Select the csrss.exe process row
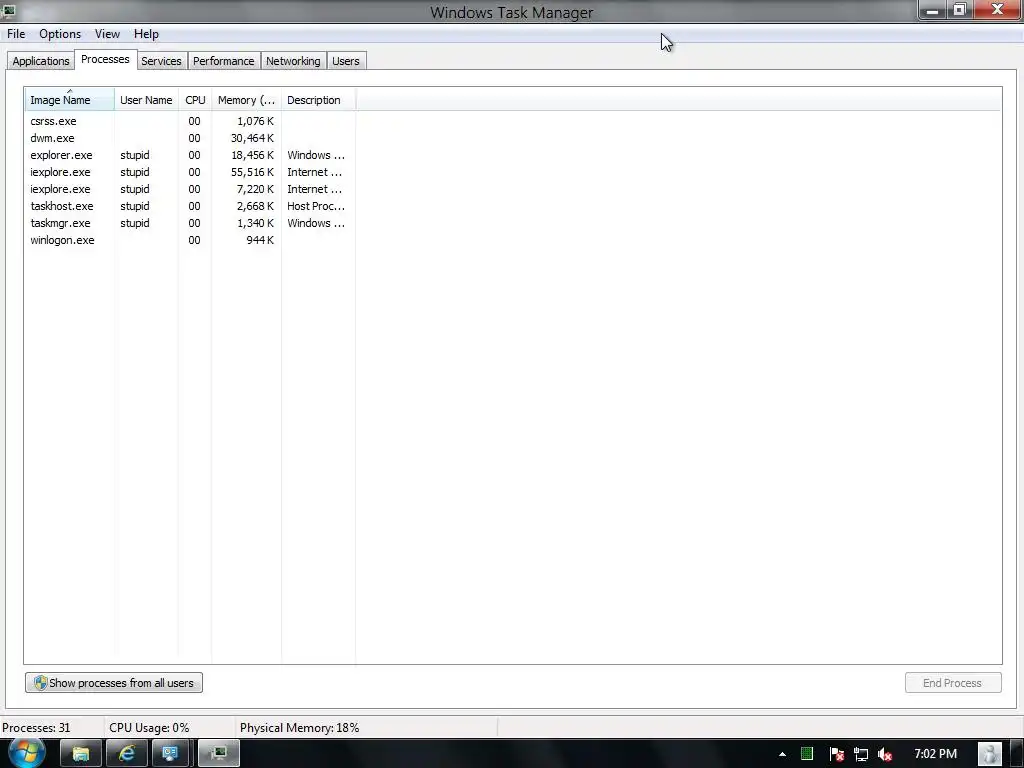1024x768 pixels. [189, 121]
